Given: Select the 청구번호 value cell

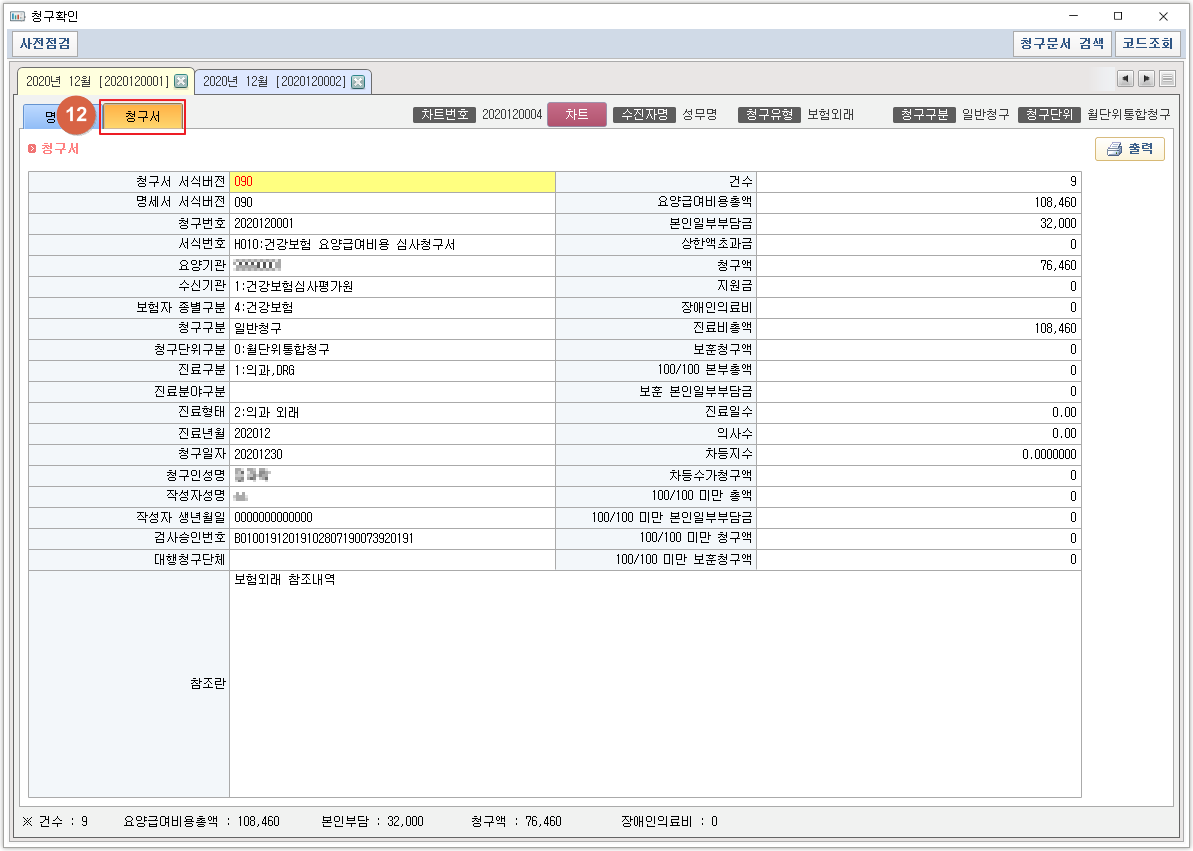Looking at the screenshot, I should (392, 224).
